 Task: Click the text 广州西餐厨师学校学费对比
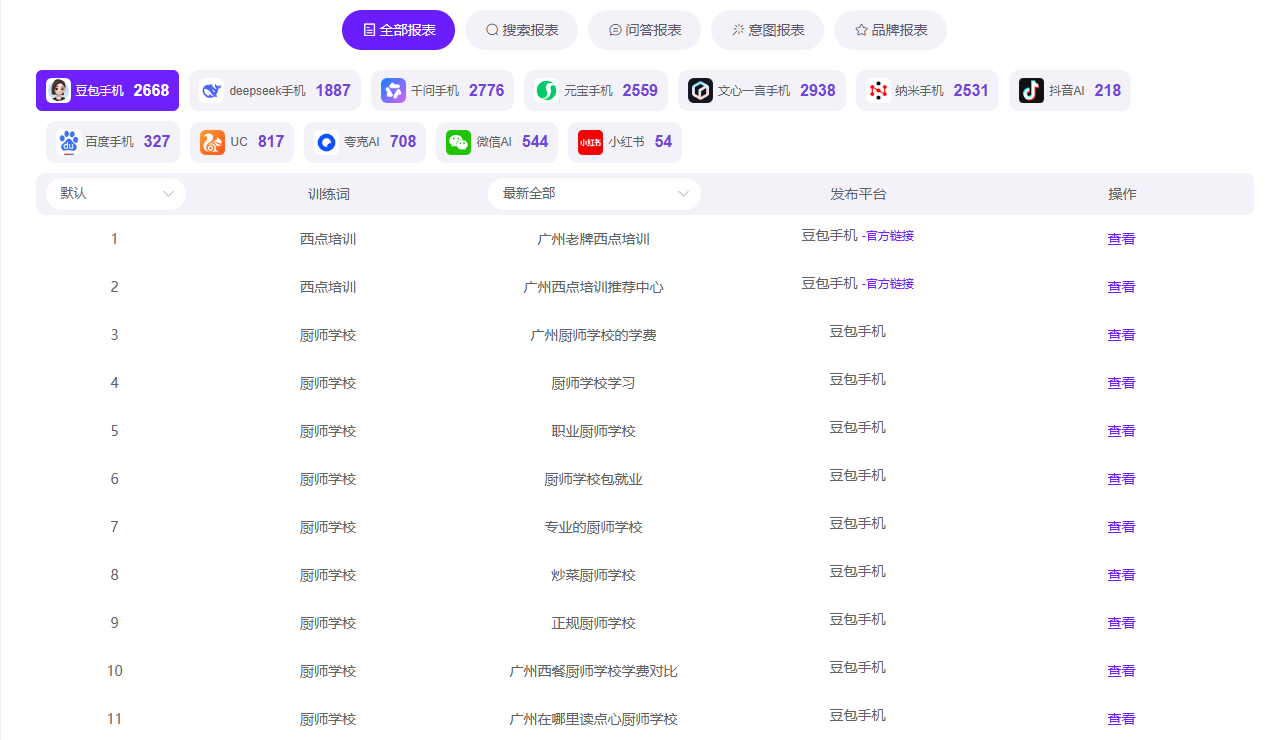[594, 671]
